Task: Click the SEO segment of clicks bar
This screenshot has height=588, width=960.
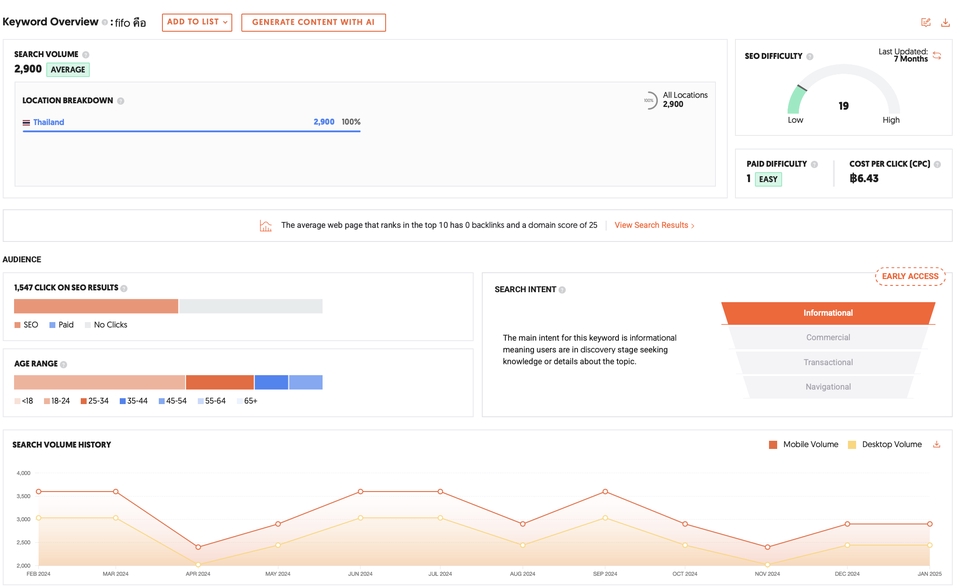Action: tap(96, 306)
